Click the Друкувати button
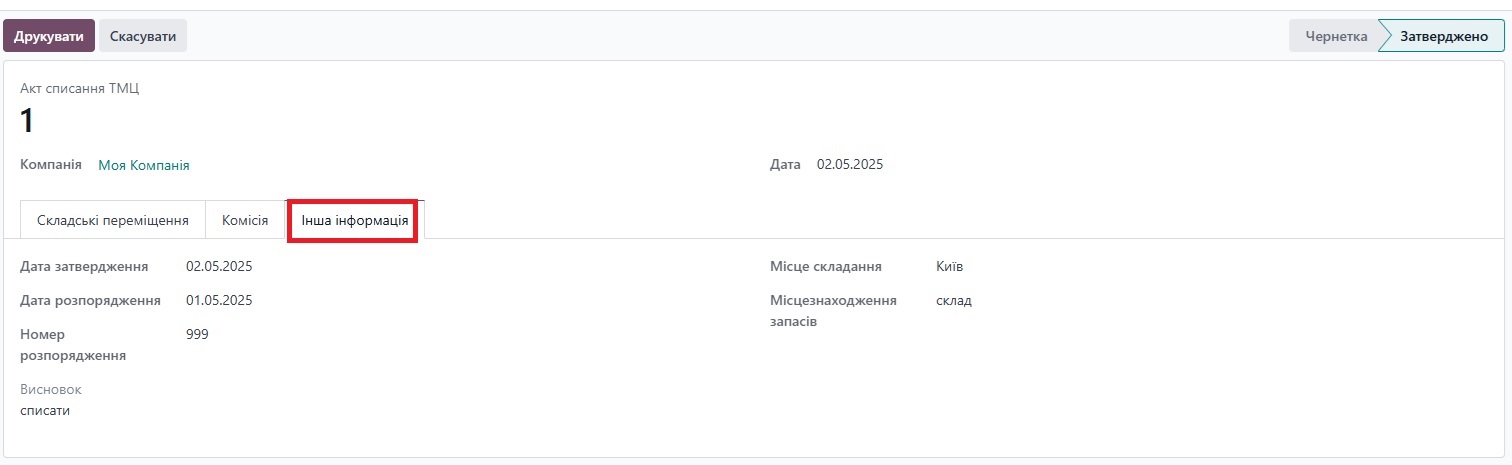This screenshot has height=465, width=1512. click(49, 36)
